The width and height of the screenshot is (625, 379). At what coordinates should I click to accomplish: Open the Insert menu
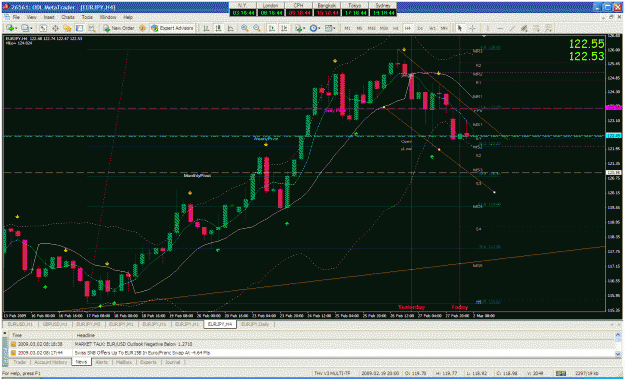tap(49, 18)
